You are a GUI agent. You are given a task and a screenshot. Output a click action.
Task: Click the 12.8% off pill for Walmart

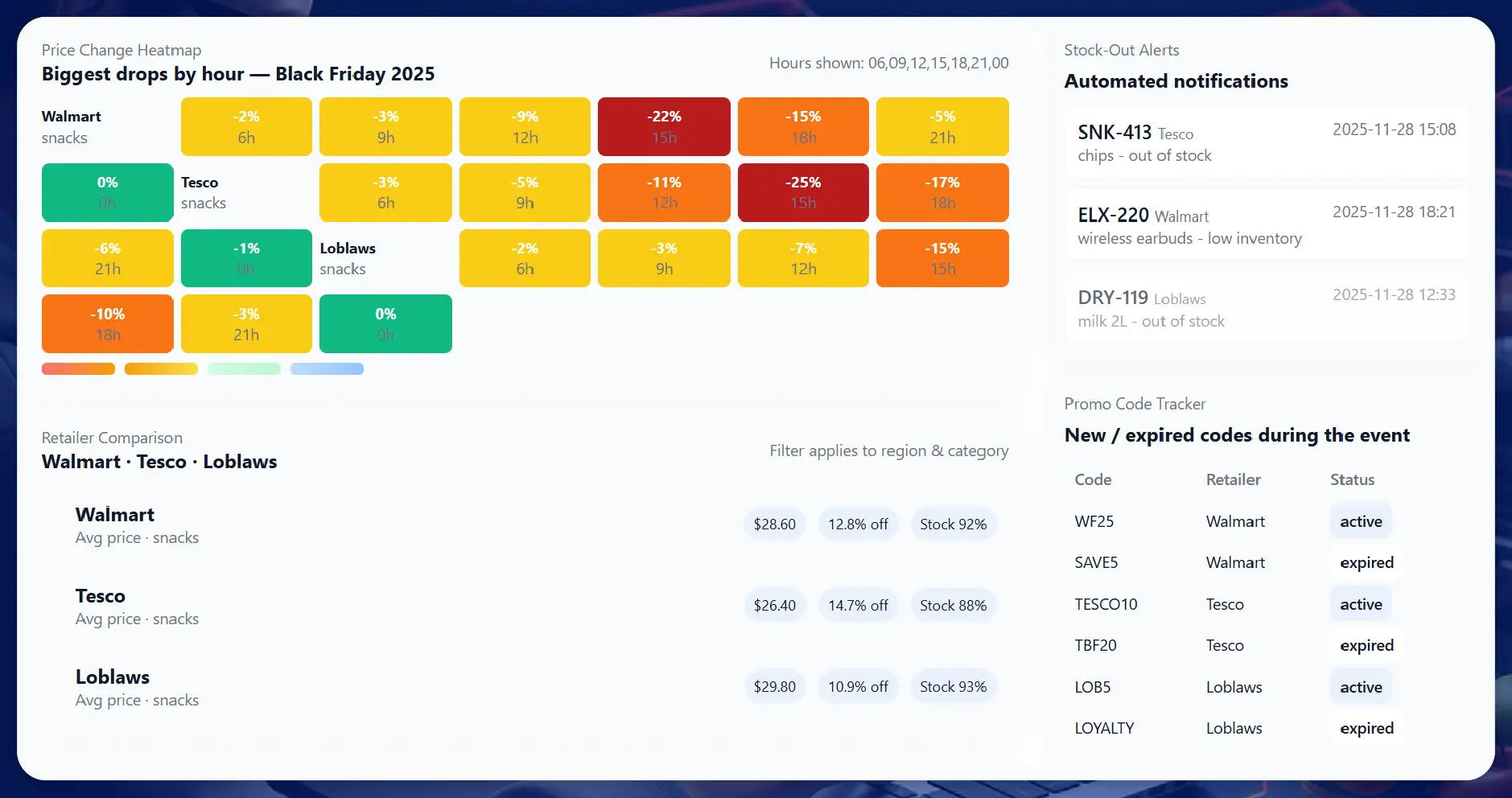(x=858, y=524)
